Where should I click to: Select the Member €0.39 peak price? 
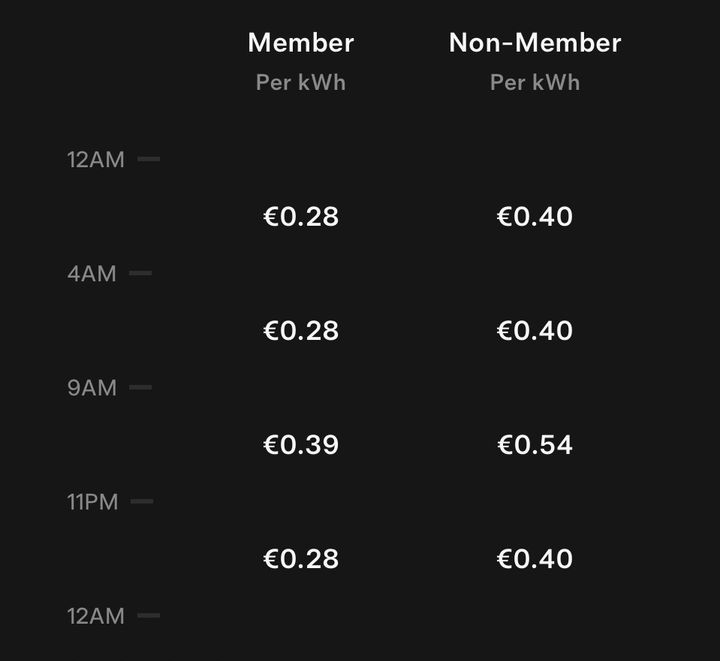point(300,445)
